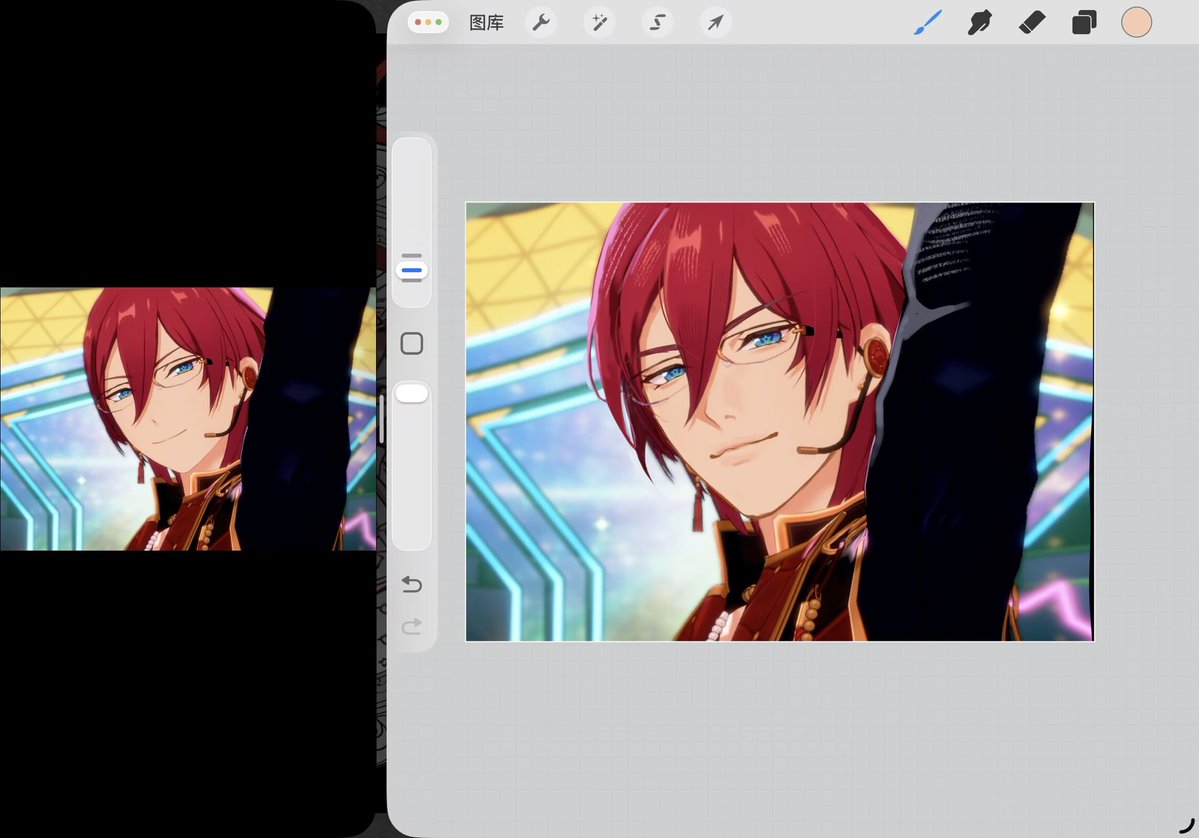Open the Actions wrench menu
The width and height of the screenshot is (1199, 838).
[541, 23]
